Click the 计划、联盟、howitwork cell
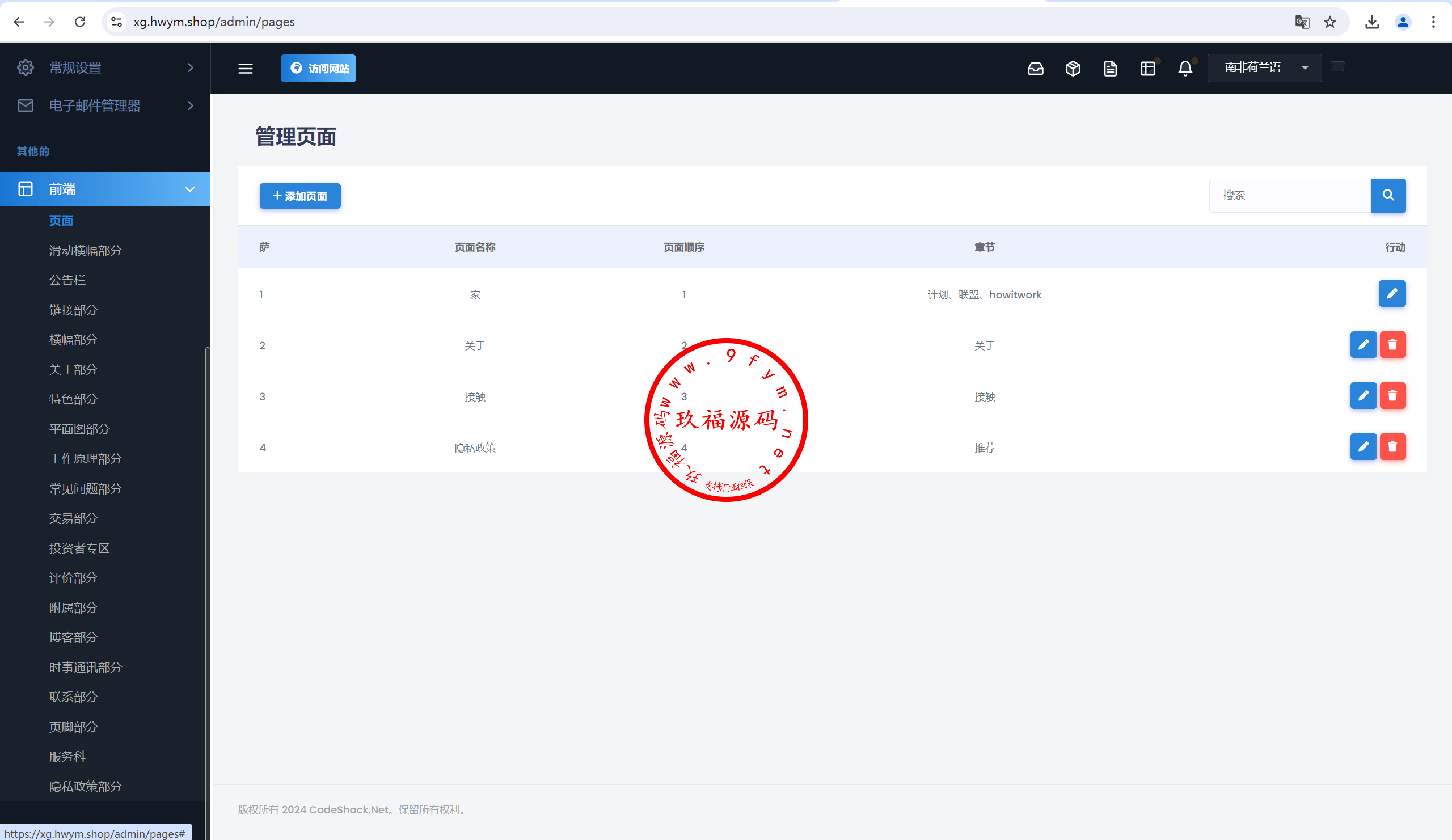1452x840 pixels. point(985,294)
